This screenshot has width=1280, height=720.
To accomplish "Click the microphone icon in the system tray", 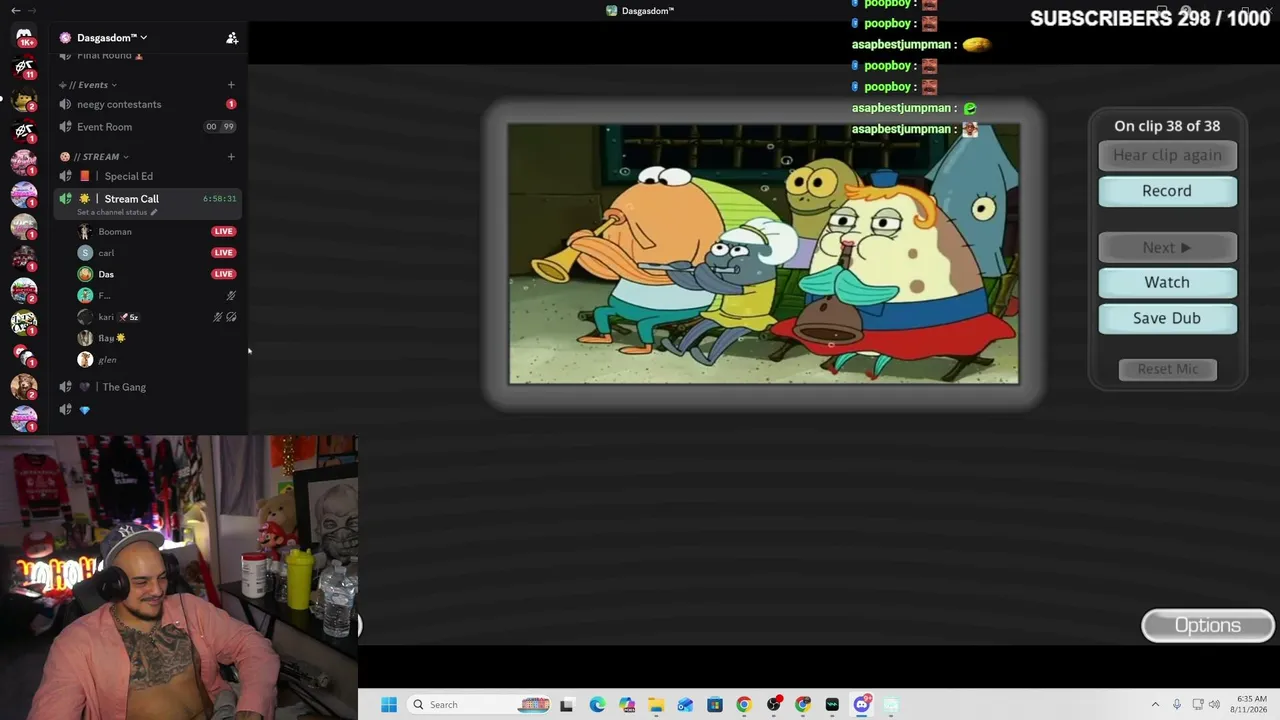I will pos(1177,705).
